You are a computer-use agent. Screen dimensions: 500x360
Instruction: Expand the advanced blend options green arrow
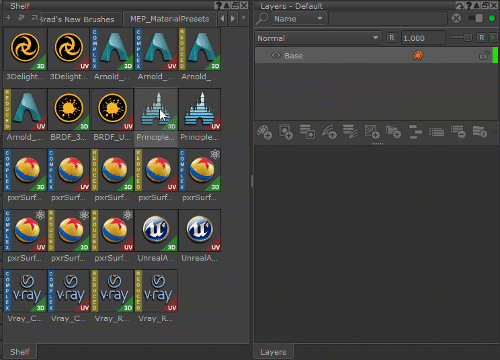[493, 38]
